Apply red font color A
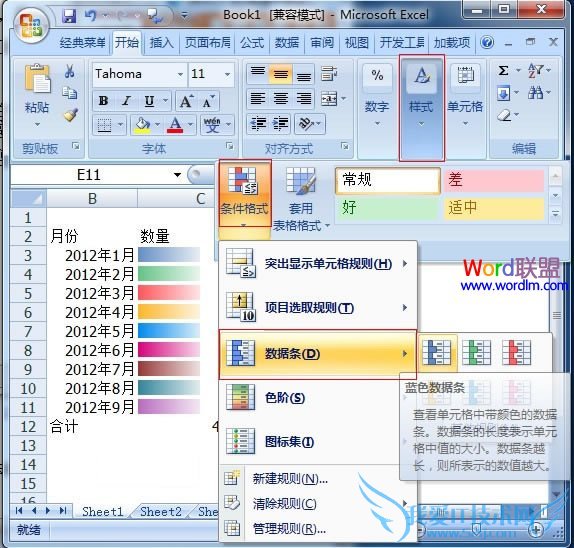 click(175, 125)
